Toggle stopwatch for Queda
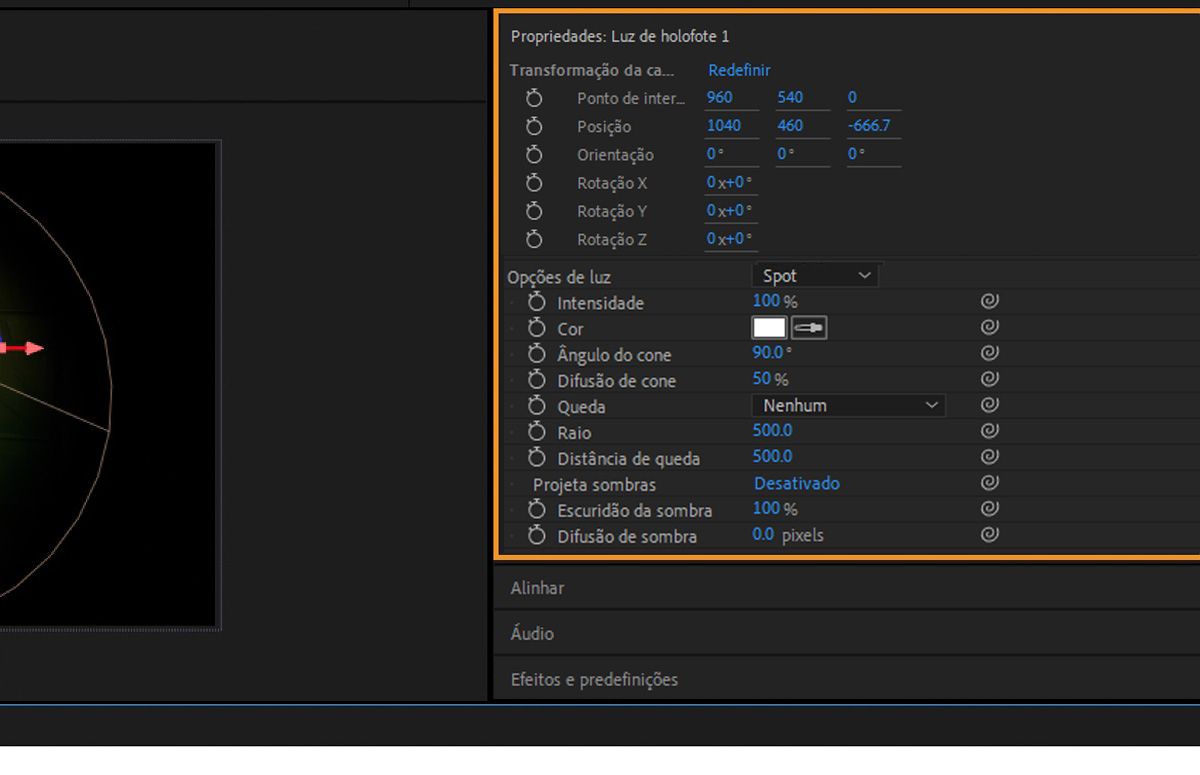 click(537, 406)
